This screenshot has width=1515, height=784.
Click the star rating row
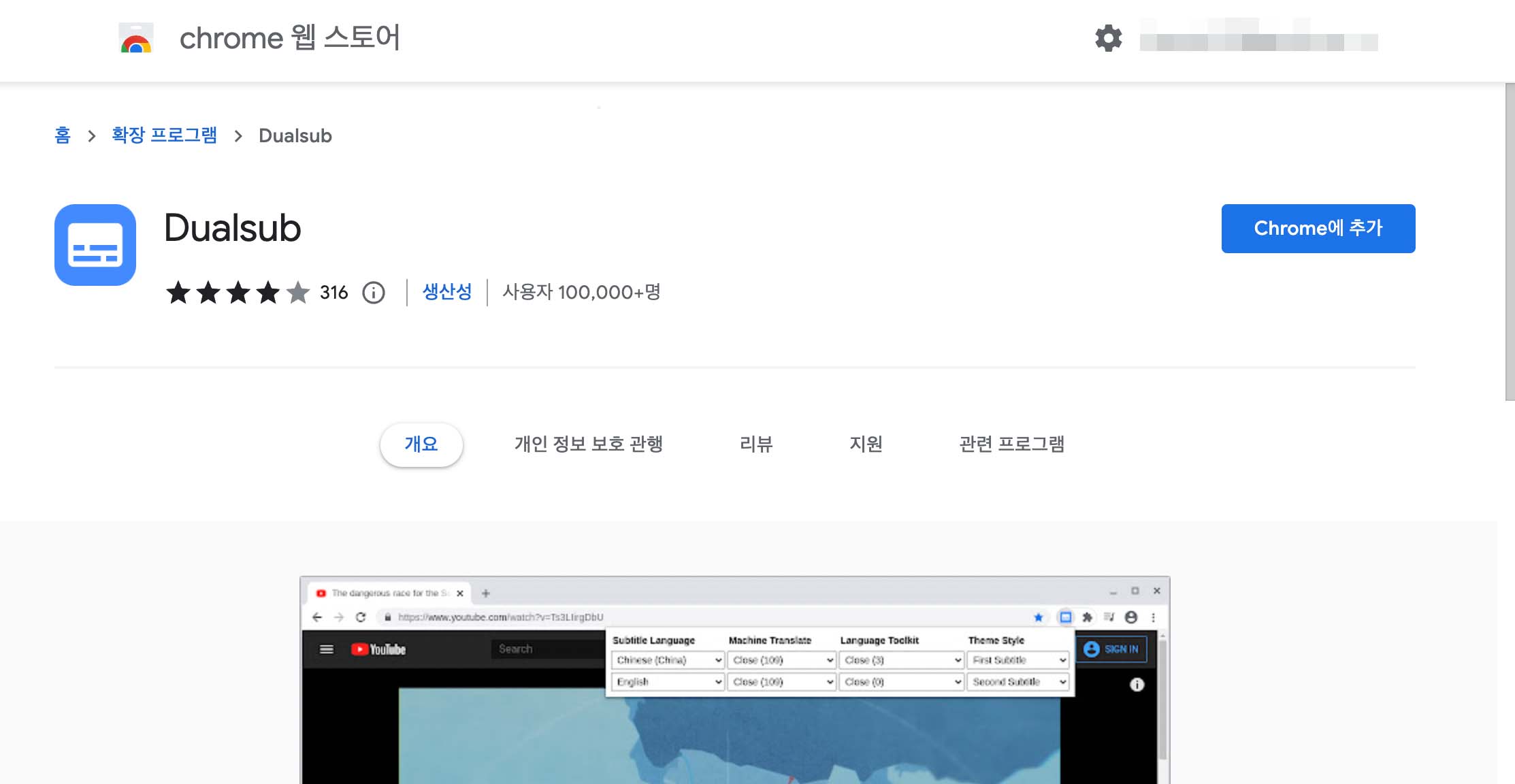[x=238, y=293]
